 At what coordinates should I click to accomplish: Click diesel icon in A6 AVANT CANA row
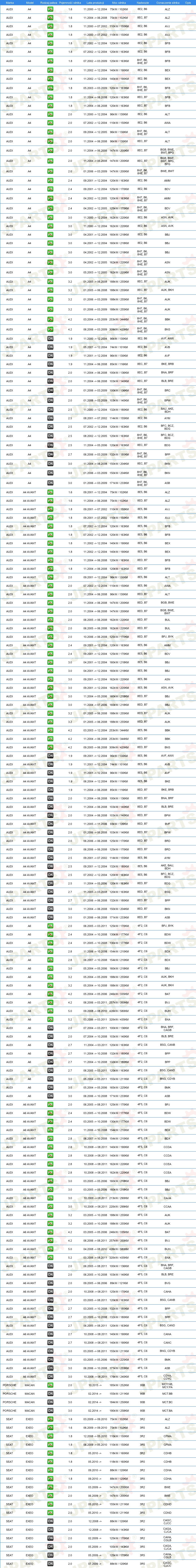pos(50,1334)
